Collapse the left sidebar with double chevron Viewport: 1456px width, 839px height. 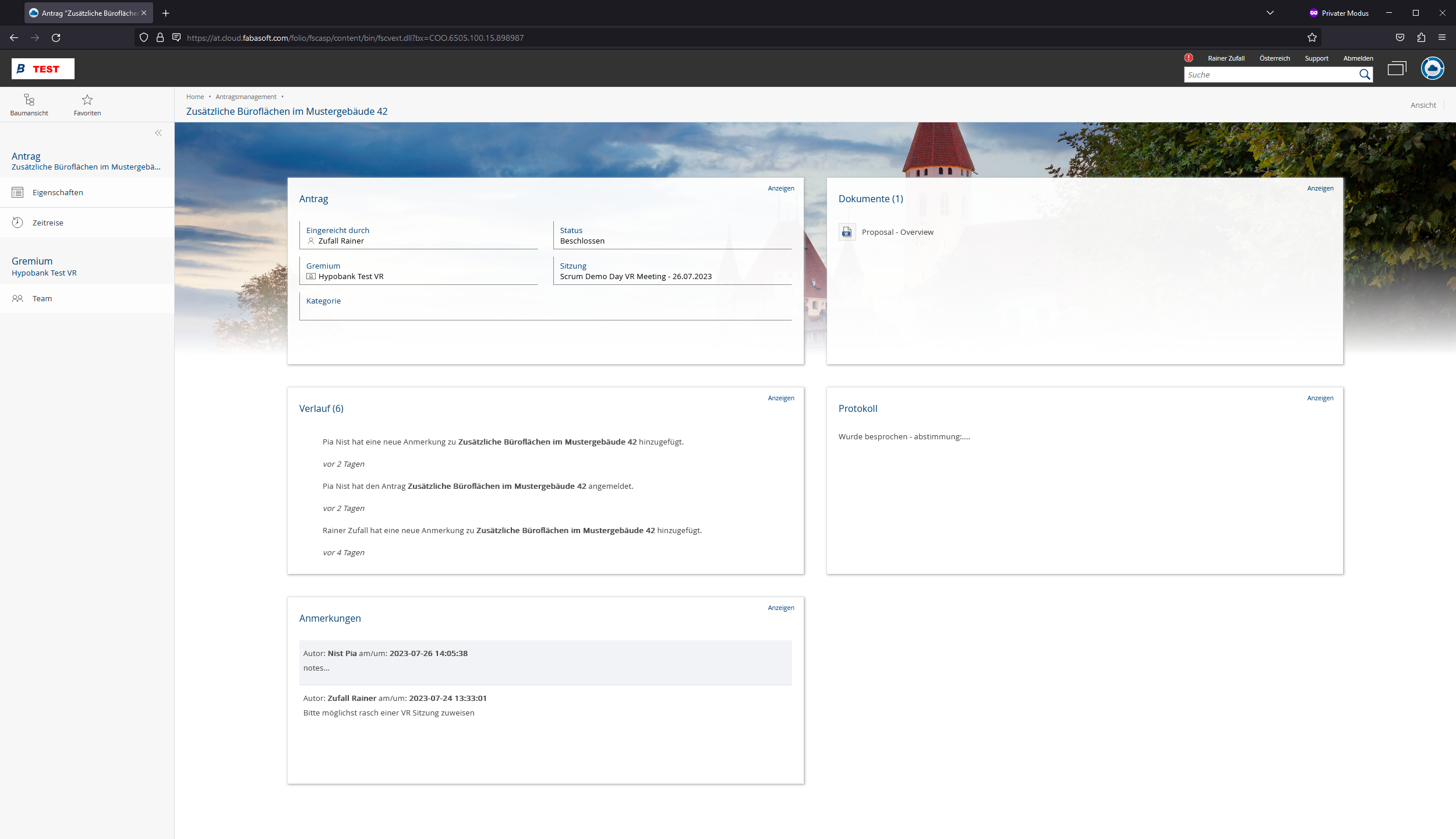tap(158, 133)
